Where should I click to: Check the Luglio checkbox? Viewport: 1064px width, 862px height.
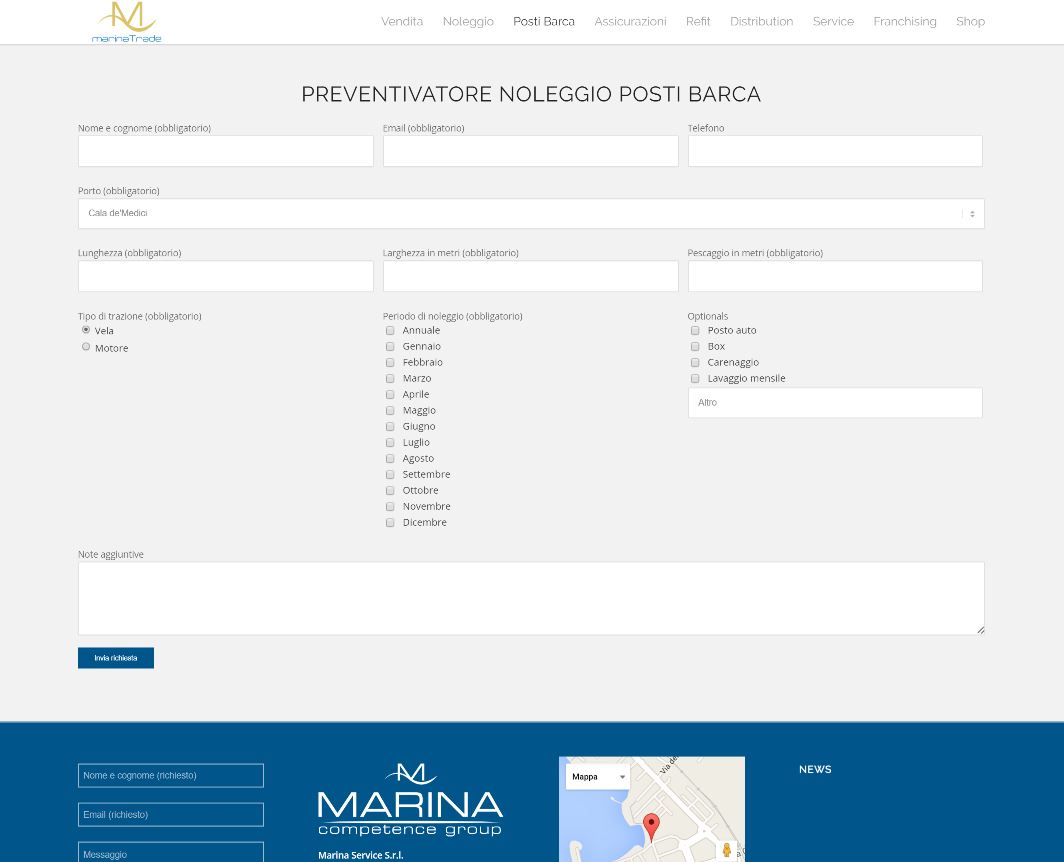tap(390, 443)
